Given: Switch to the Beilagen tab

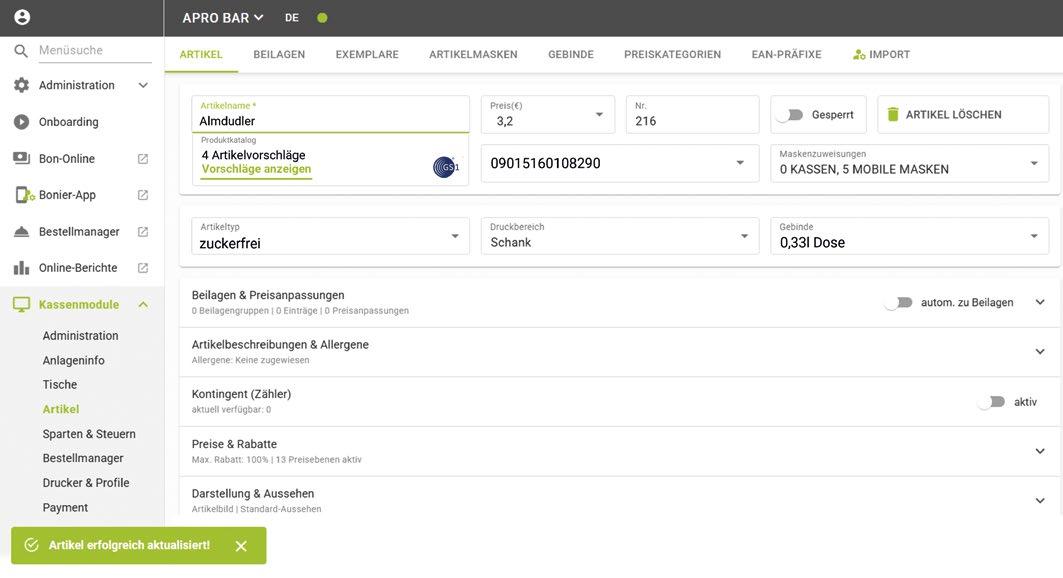Looking at the screenshot, I should click(279, 54).
